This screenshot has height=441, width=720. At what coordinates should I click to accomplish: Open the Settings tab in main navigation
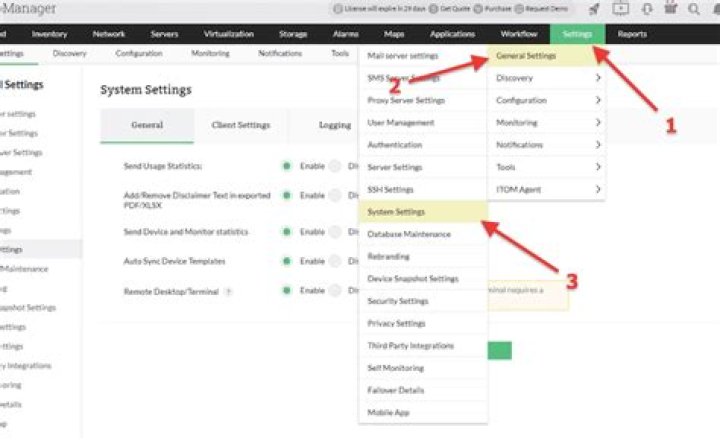tap(577, 34)
